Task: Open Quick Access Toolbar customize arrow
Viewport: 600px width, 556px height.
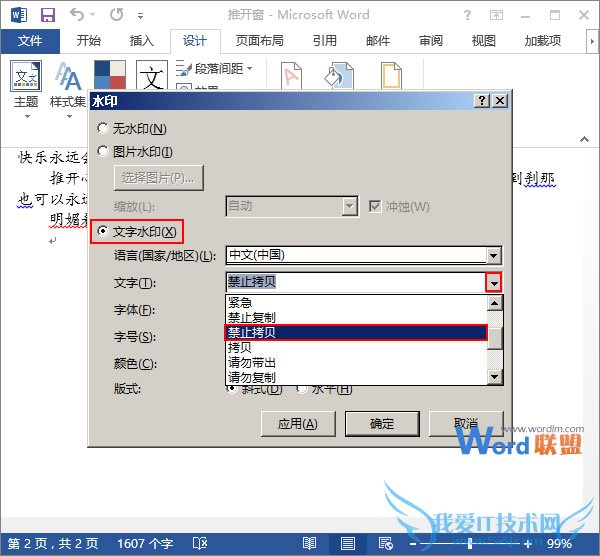Action: (x=140, y=16)
